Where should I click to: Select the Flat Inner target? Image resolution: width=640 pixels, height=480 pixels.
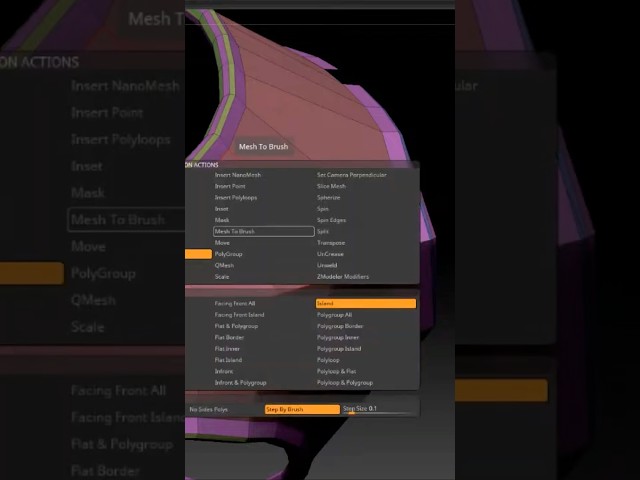tap(227, 349)
